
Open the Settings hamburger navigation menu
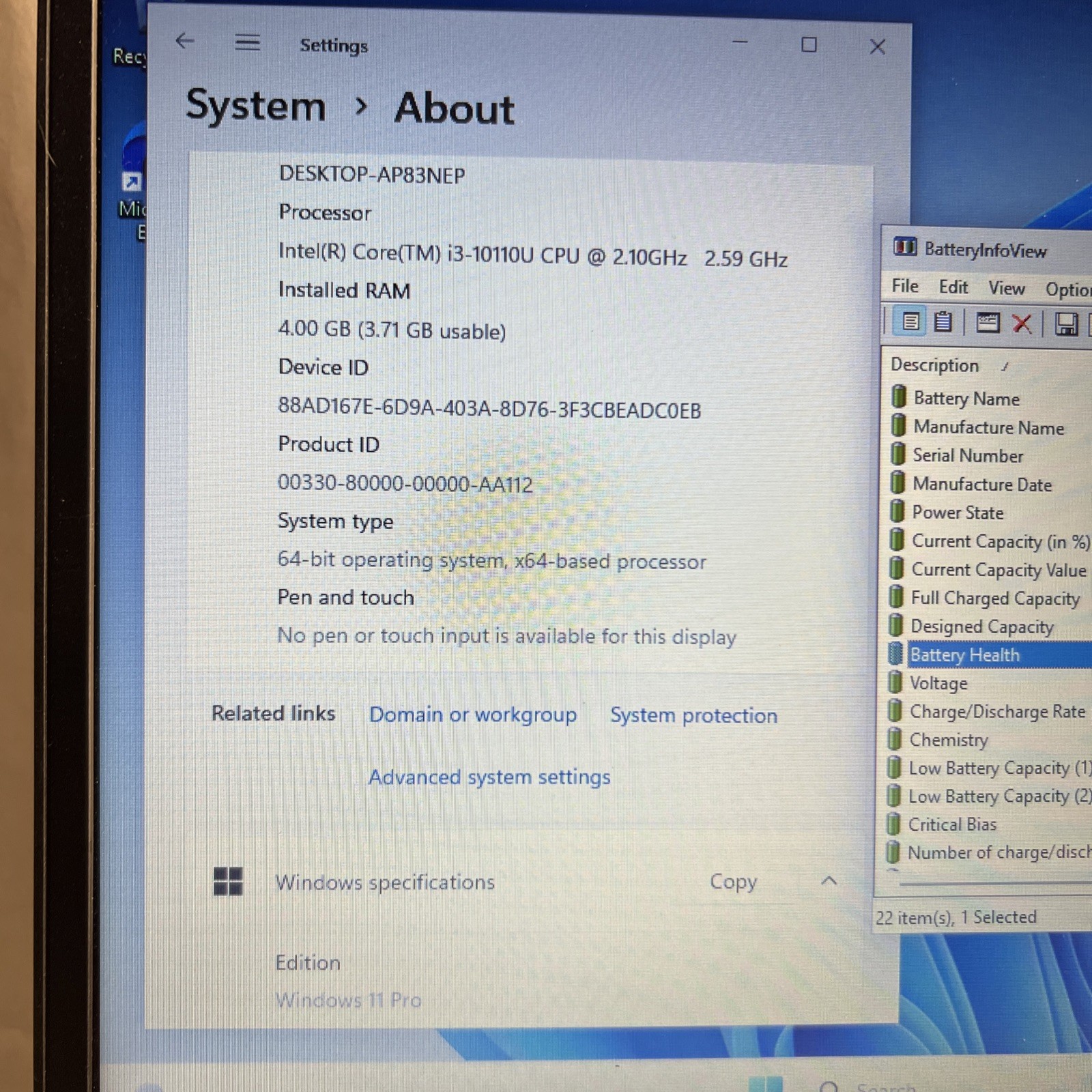tap(247, 42)
